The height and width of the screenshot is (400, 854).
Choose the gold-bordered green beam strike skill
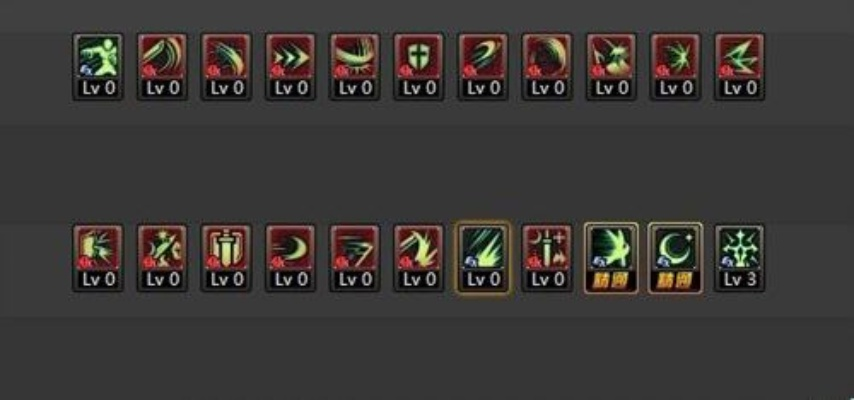coord(483,258)
